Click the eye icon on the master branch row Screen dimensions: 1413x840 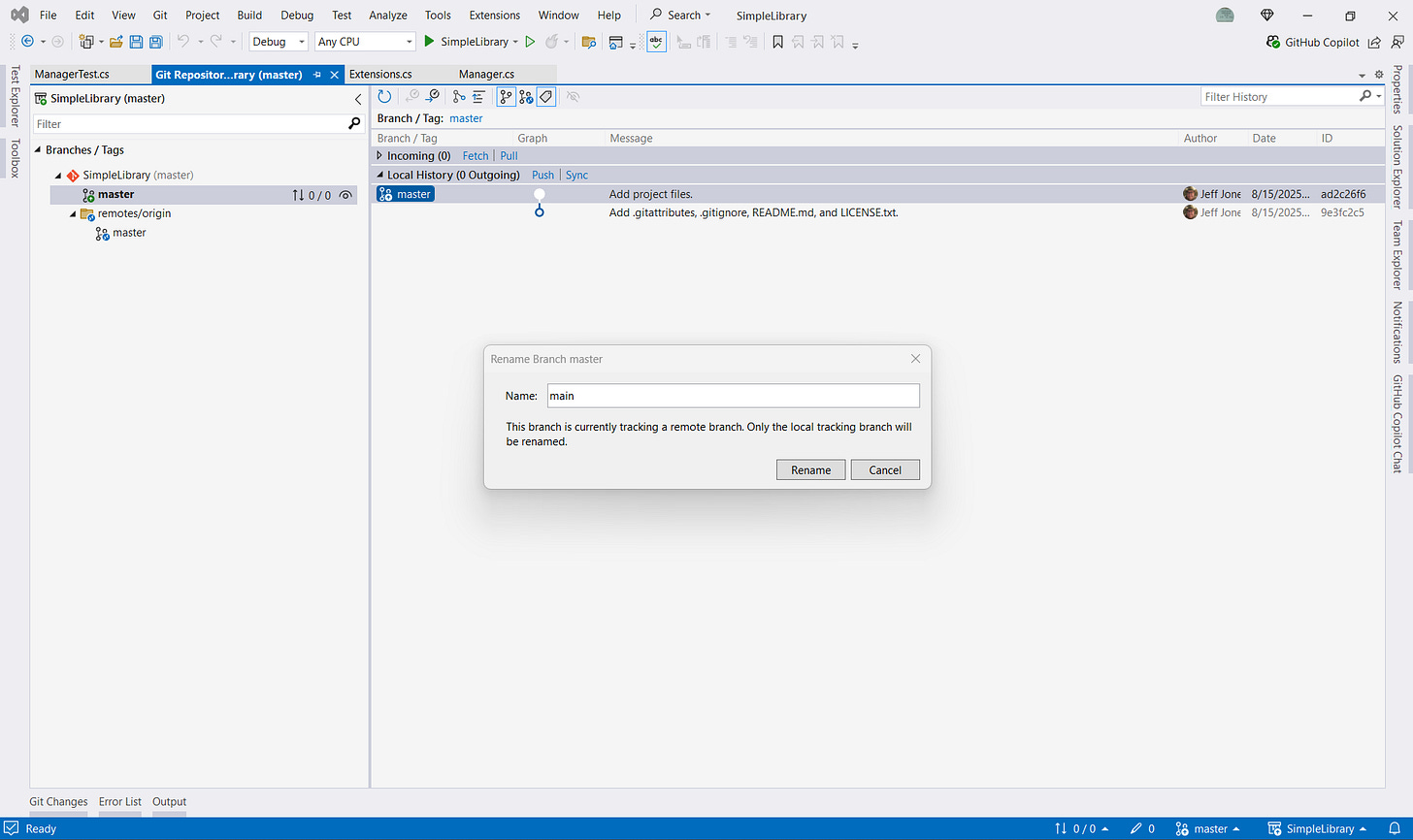coord(345,195)
